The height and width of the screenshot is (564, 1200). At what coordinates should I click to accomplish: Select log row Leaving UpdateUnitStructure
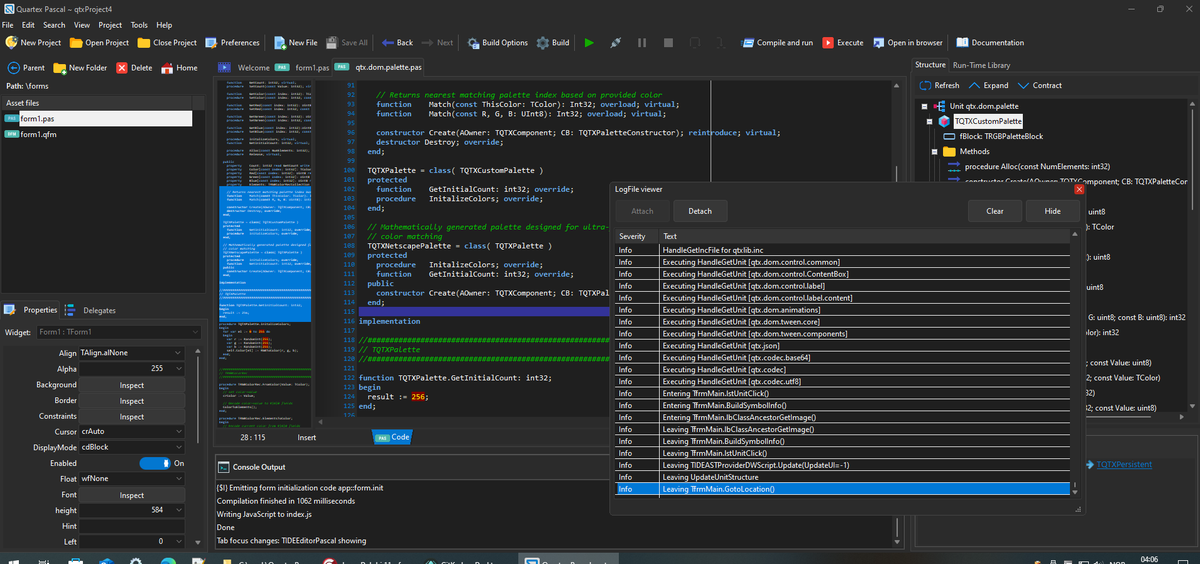(843, 477)
